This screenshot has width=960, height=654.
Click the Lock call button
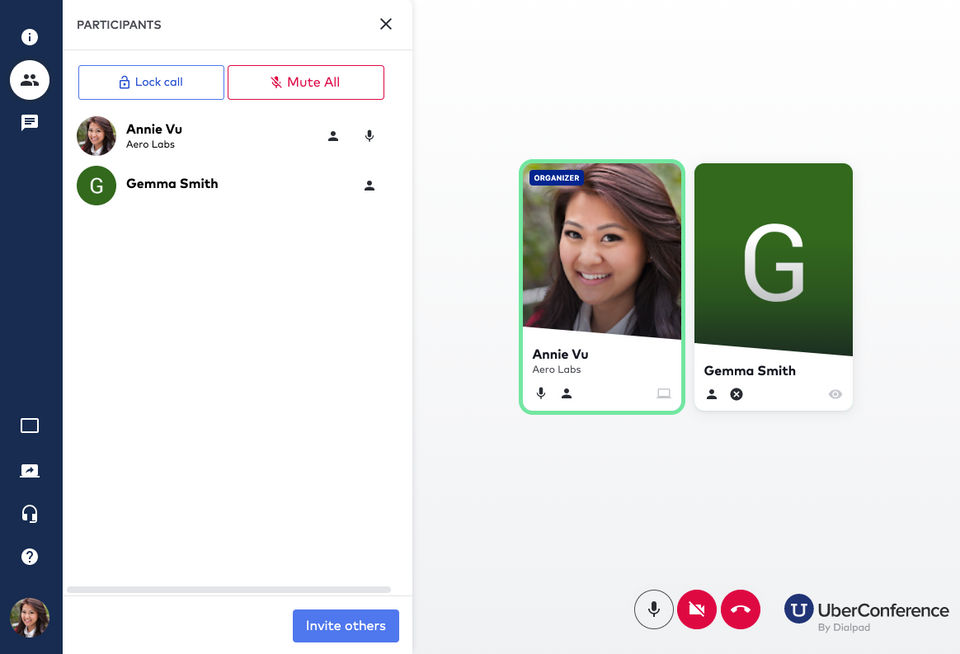151,82
